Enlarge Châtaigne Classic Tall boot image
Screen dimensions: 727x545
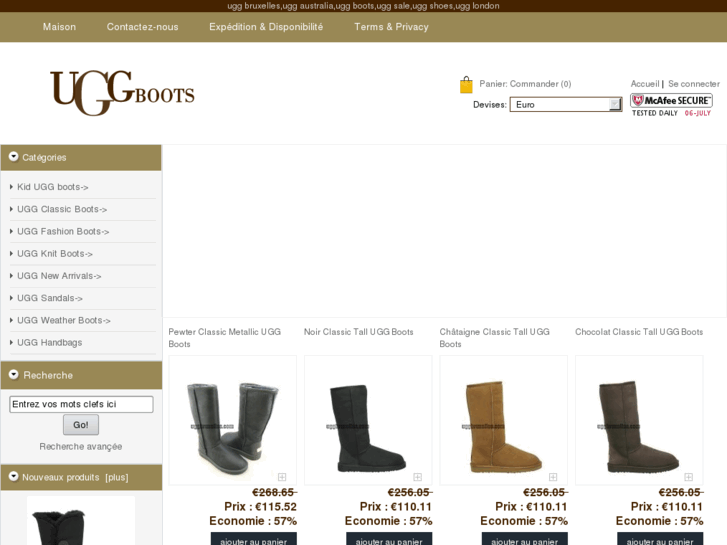[553, 477]
